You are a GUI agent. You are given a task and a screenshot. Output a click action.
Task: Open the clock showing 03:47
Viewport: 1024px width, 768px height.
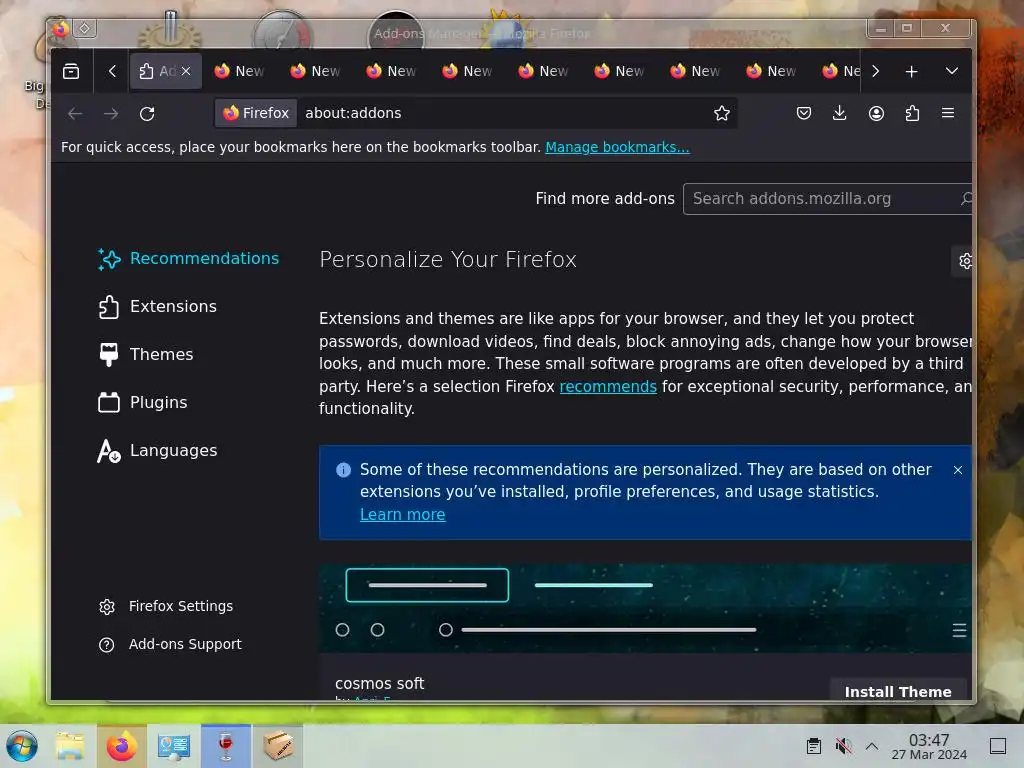(929, 746)
